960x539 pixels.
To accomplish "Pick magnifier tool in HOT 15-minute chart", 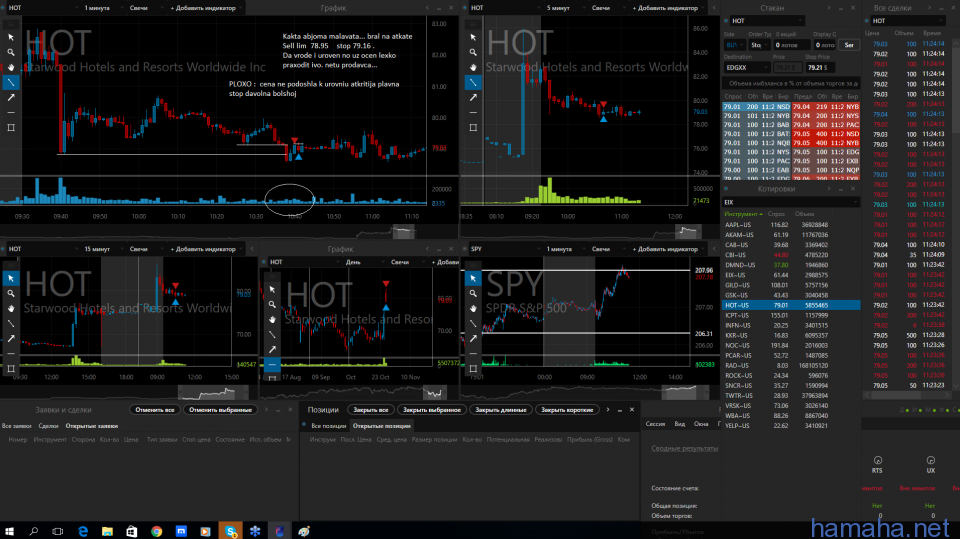I will click(x=11, y=293).
